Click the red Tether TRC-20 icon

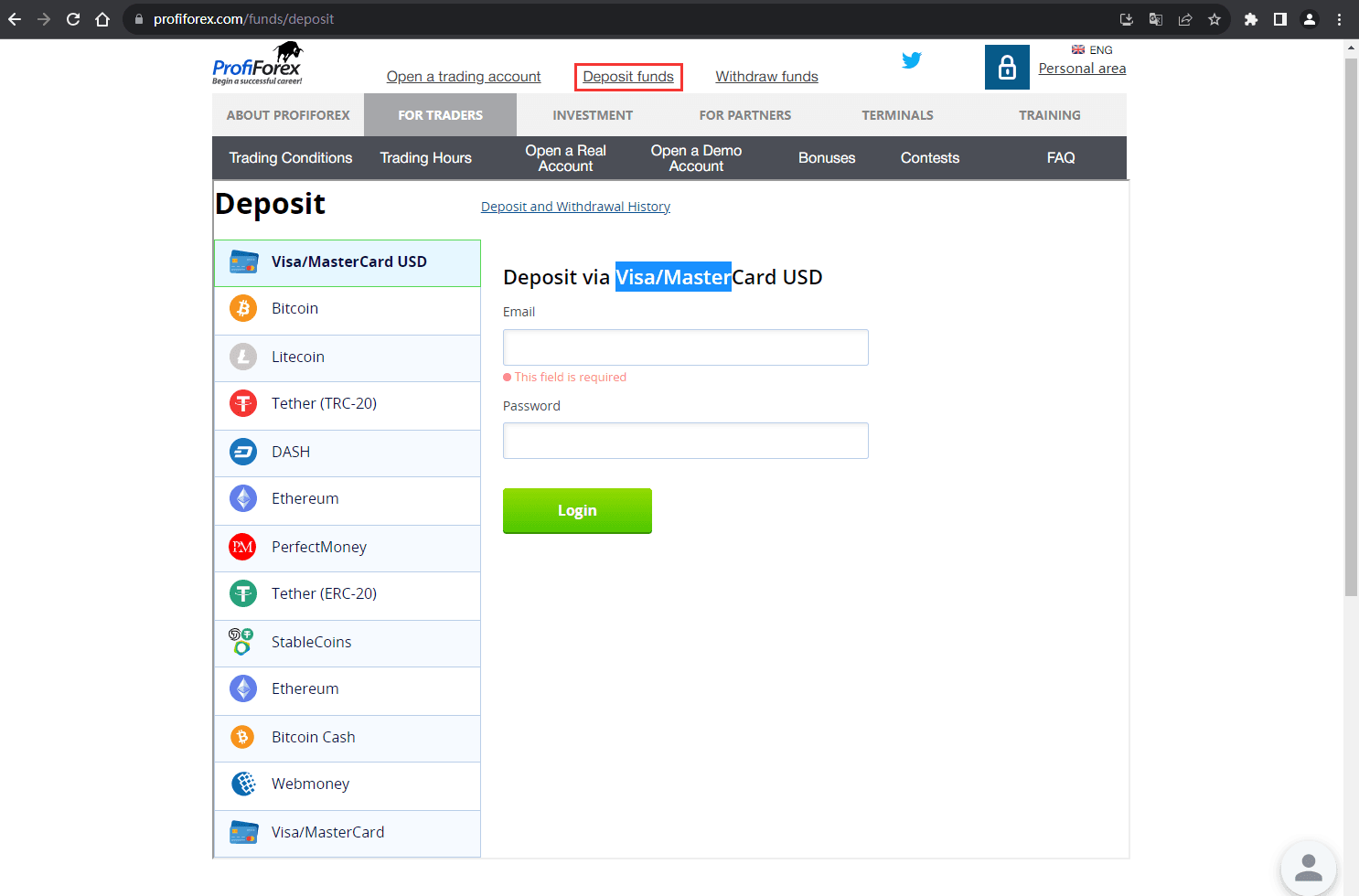click(x=243, y=403)
